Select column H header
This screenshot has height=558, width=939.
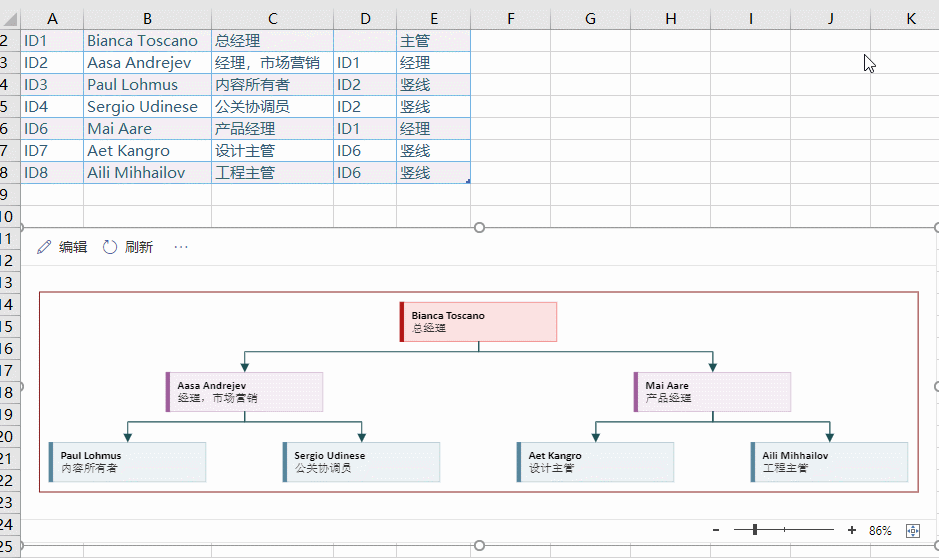pyautogui.click(x=671, y=19)
